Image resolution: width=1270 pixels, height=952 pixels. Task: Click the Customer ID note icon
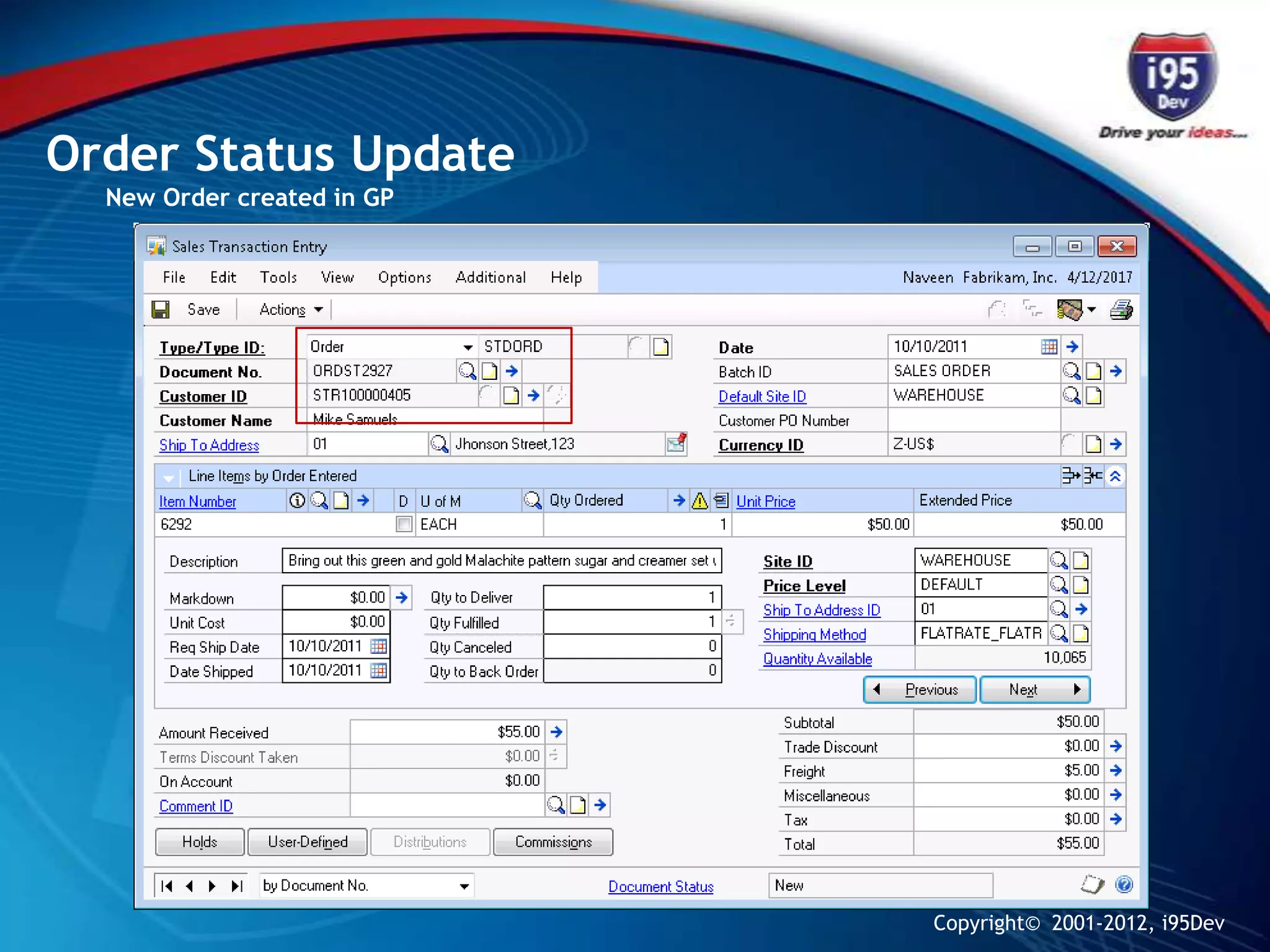click(511, 395)
